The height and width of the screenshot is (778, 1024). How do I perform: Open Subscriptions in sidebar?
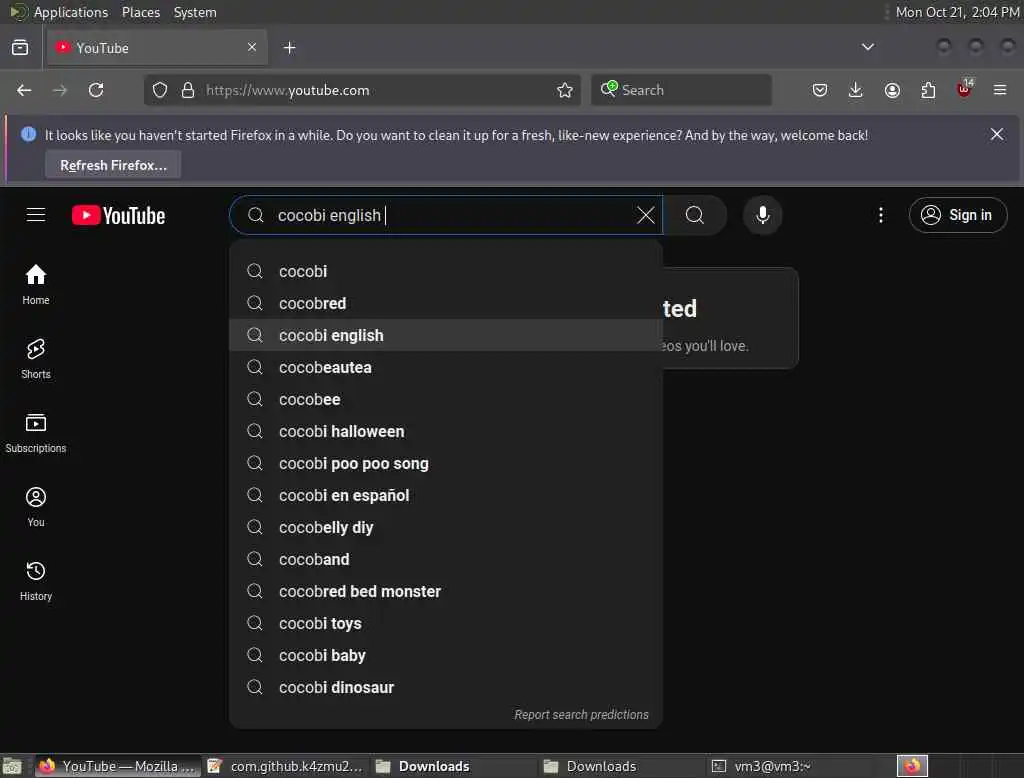tap(36, 432)
